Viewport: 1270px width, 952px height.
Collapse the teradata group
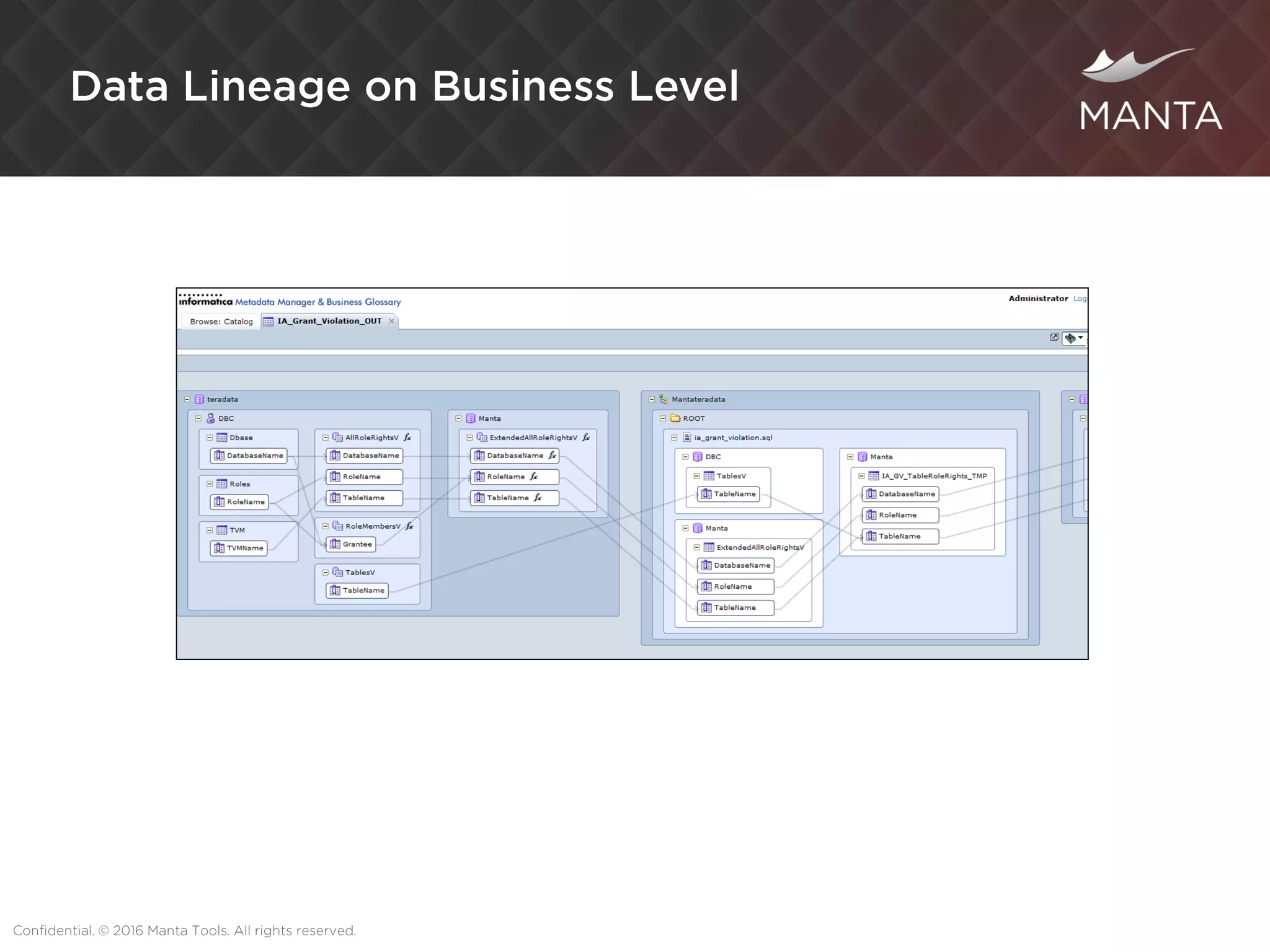point(187,399)
